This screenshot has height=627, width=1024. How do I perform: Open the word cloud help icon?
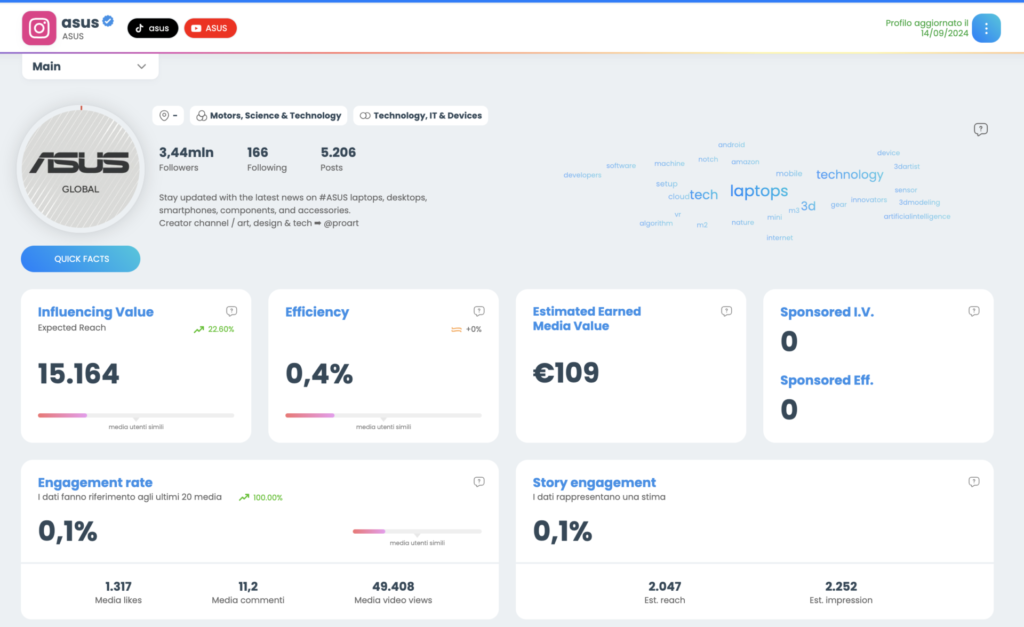980,129
